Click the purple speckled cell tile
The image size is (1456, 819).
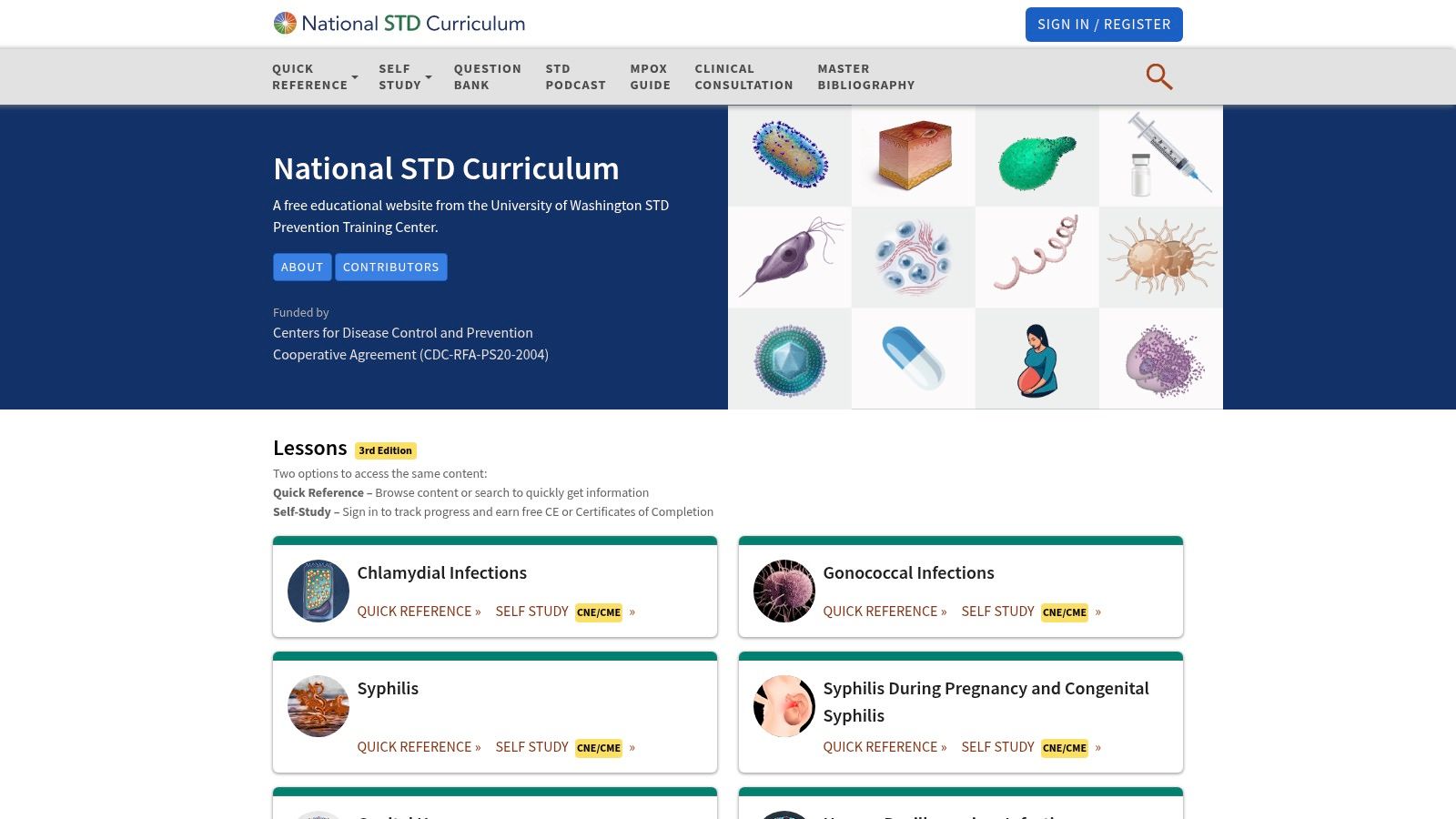click(1161, 359)
